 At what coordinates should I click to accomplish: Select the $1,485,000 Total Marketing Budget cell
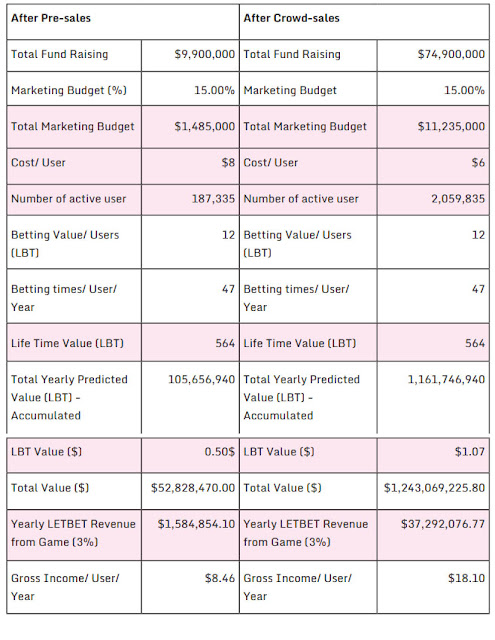[190, 127]
